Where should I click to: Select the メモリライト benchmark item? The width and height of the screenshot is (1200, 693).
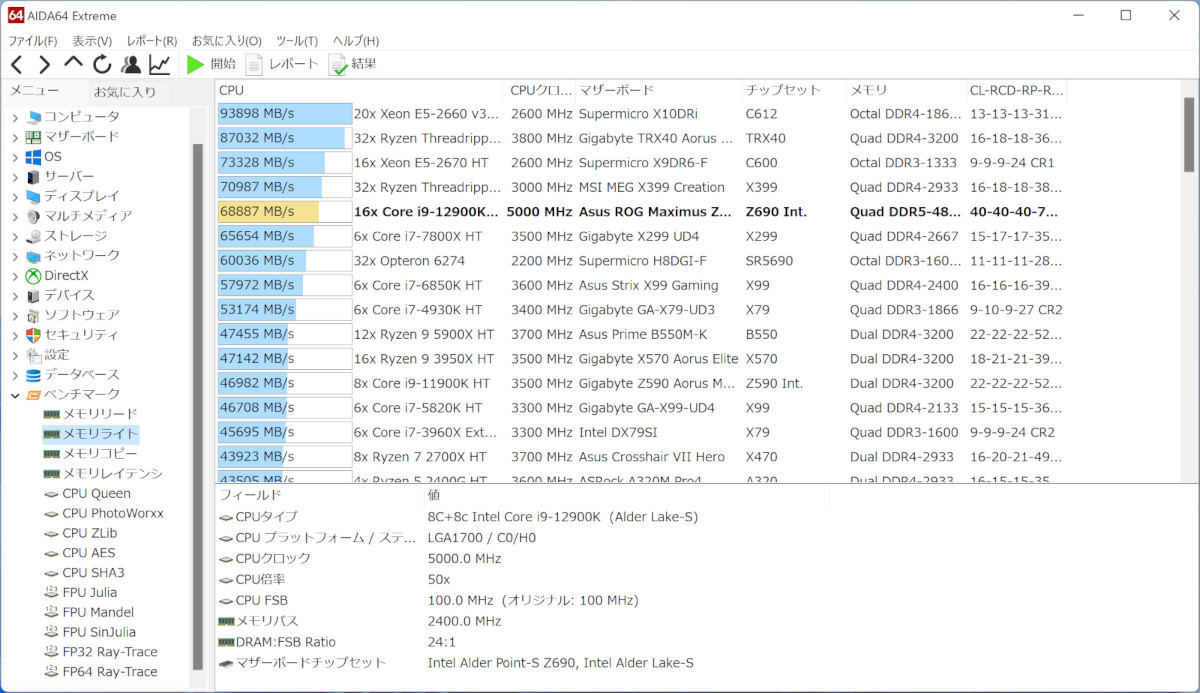coord(90,434)
